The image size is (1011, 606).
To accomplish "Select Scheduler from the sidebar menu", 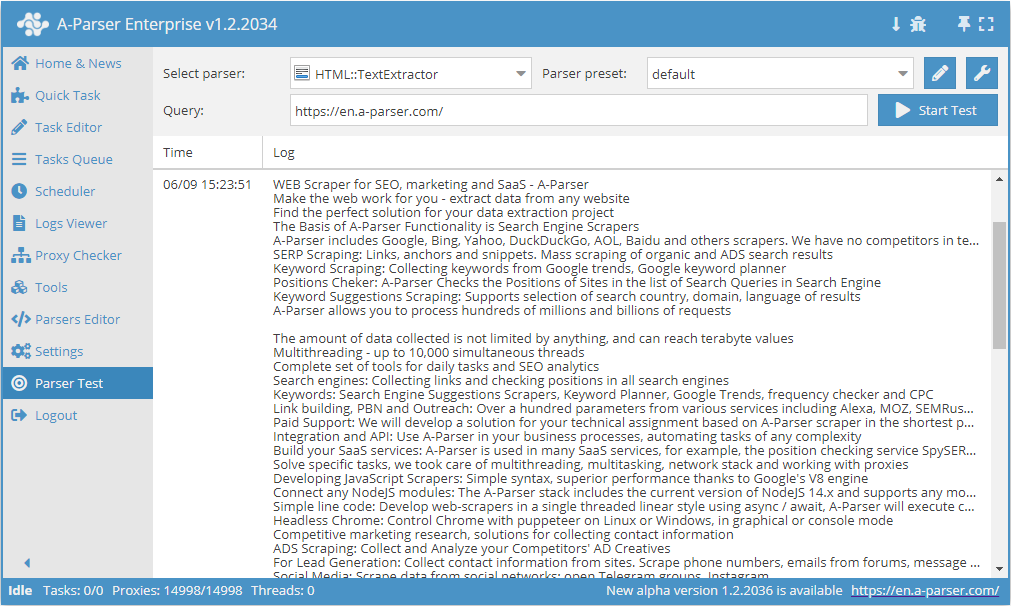I will 65,191.
